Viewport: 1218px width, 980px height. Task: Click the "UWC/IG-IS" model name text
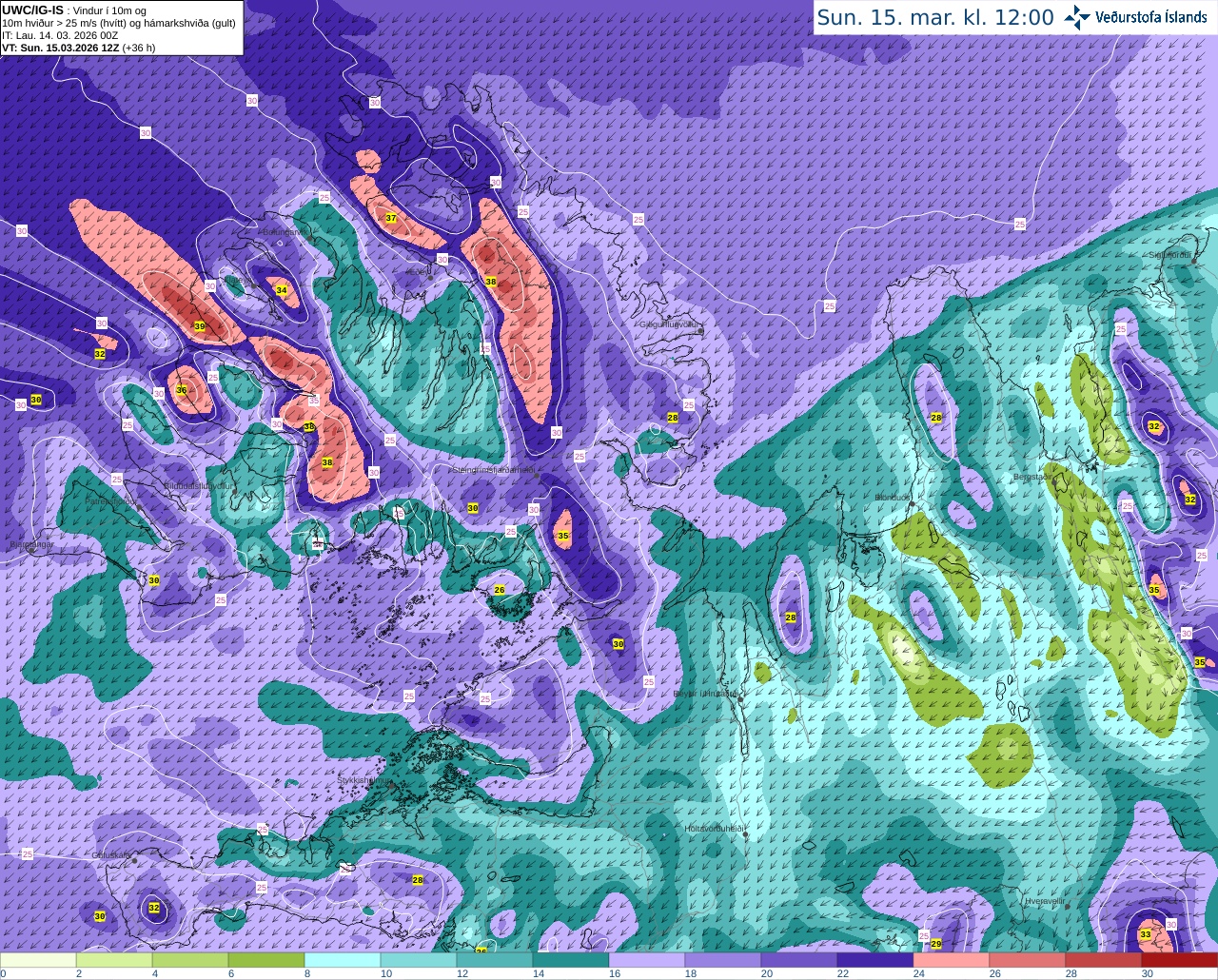pos(33,10)
